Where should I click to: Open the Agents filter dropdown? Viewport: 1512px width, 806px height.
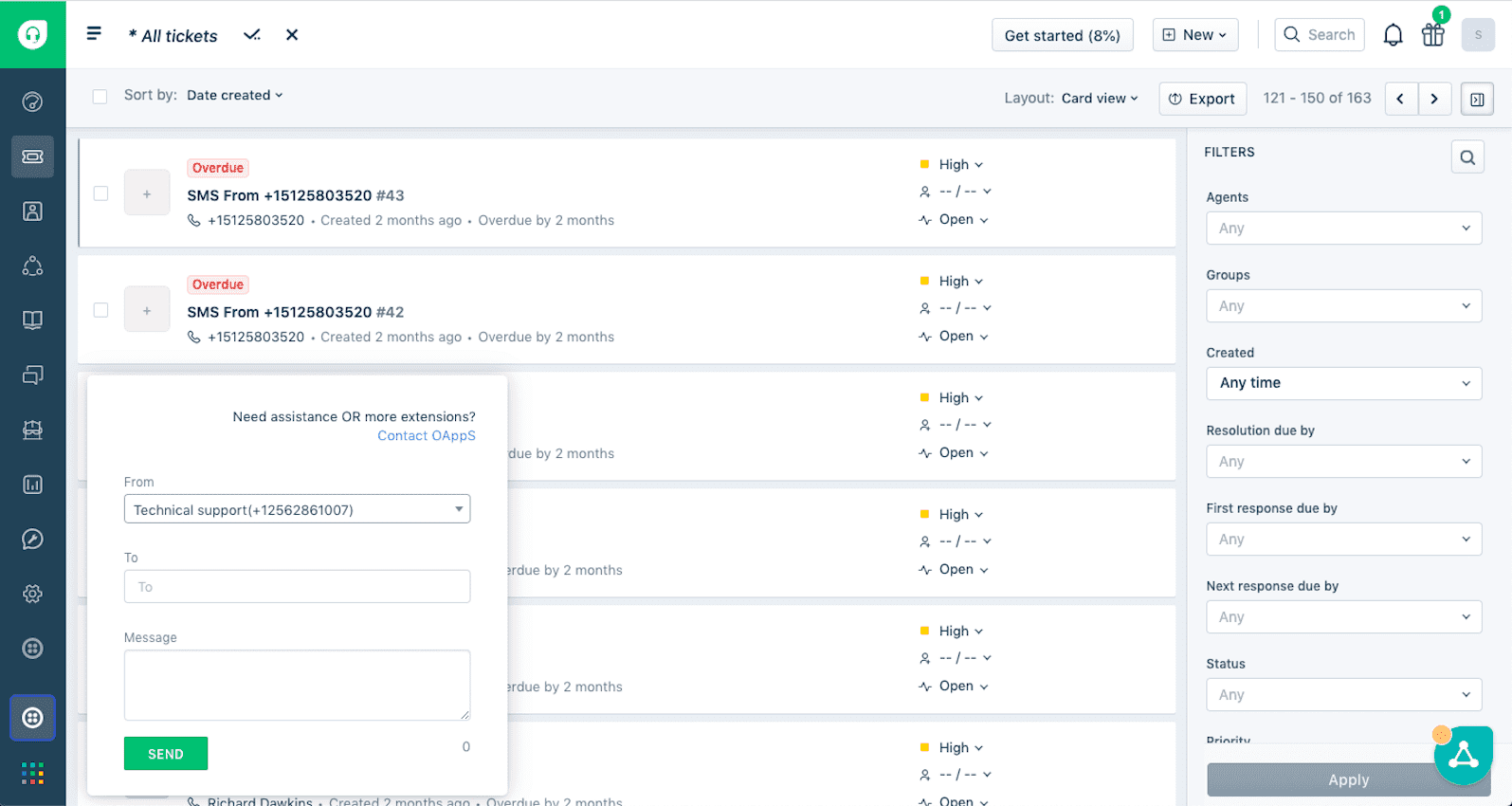tap(1344, 229)
